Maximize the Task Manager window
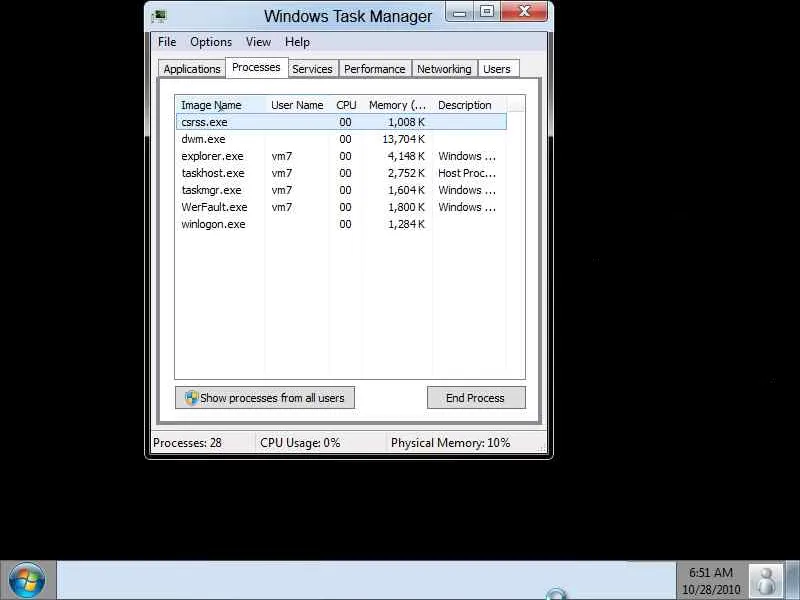 pos(487,12)
